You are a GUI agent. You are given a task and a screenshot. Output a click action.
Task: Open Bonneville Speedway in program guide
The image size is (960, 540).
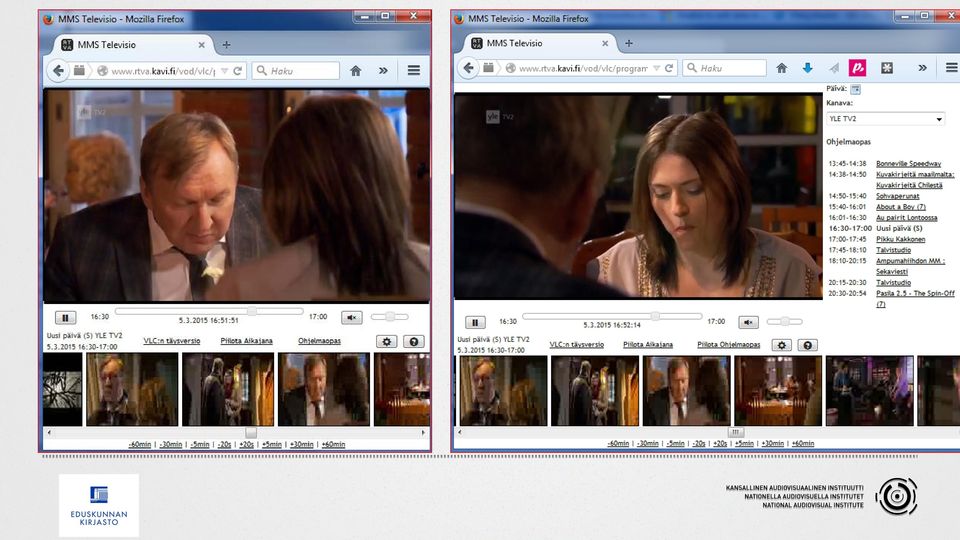(908, 164)
